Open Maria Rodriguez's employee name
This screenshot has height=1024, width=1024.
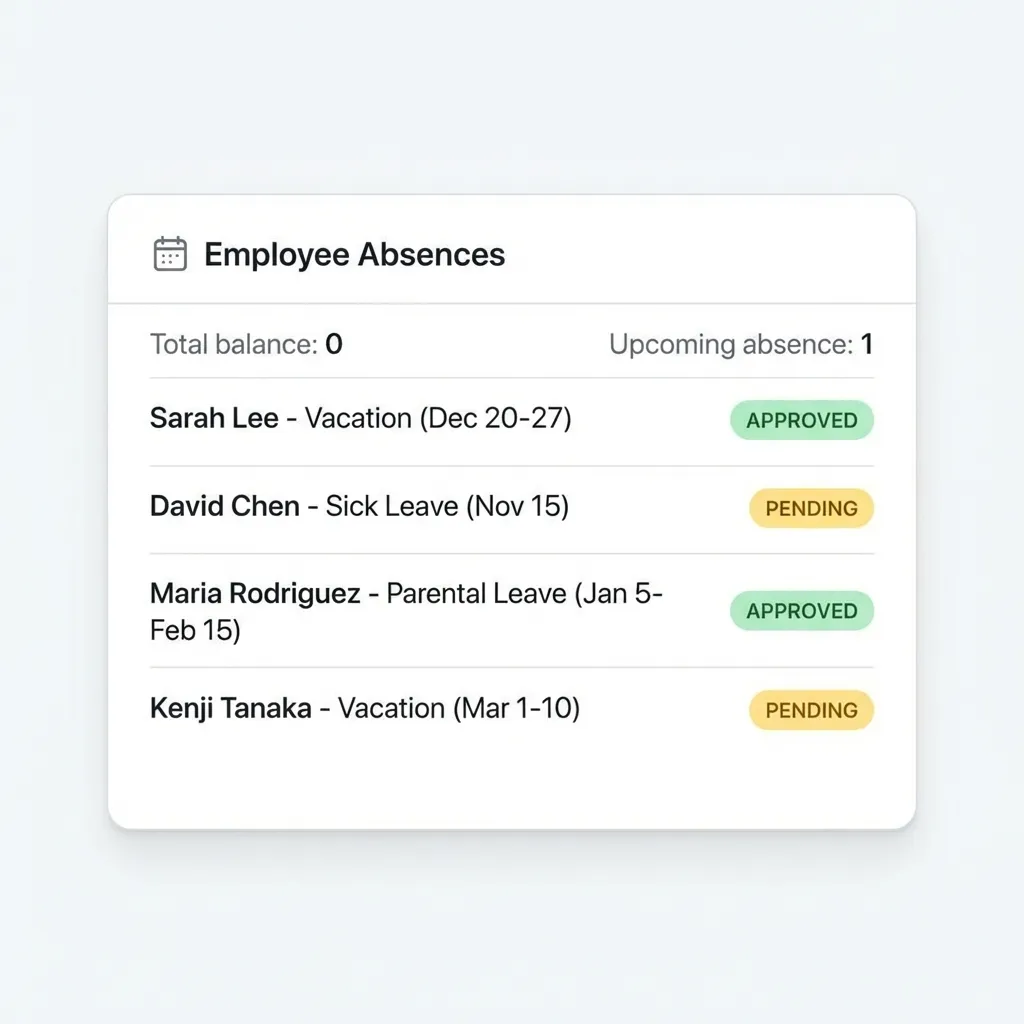pos(255,593)
